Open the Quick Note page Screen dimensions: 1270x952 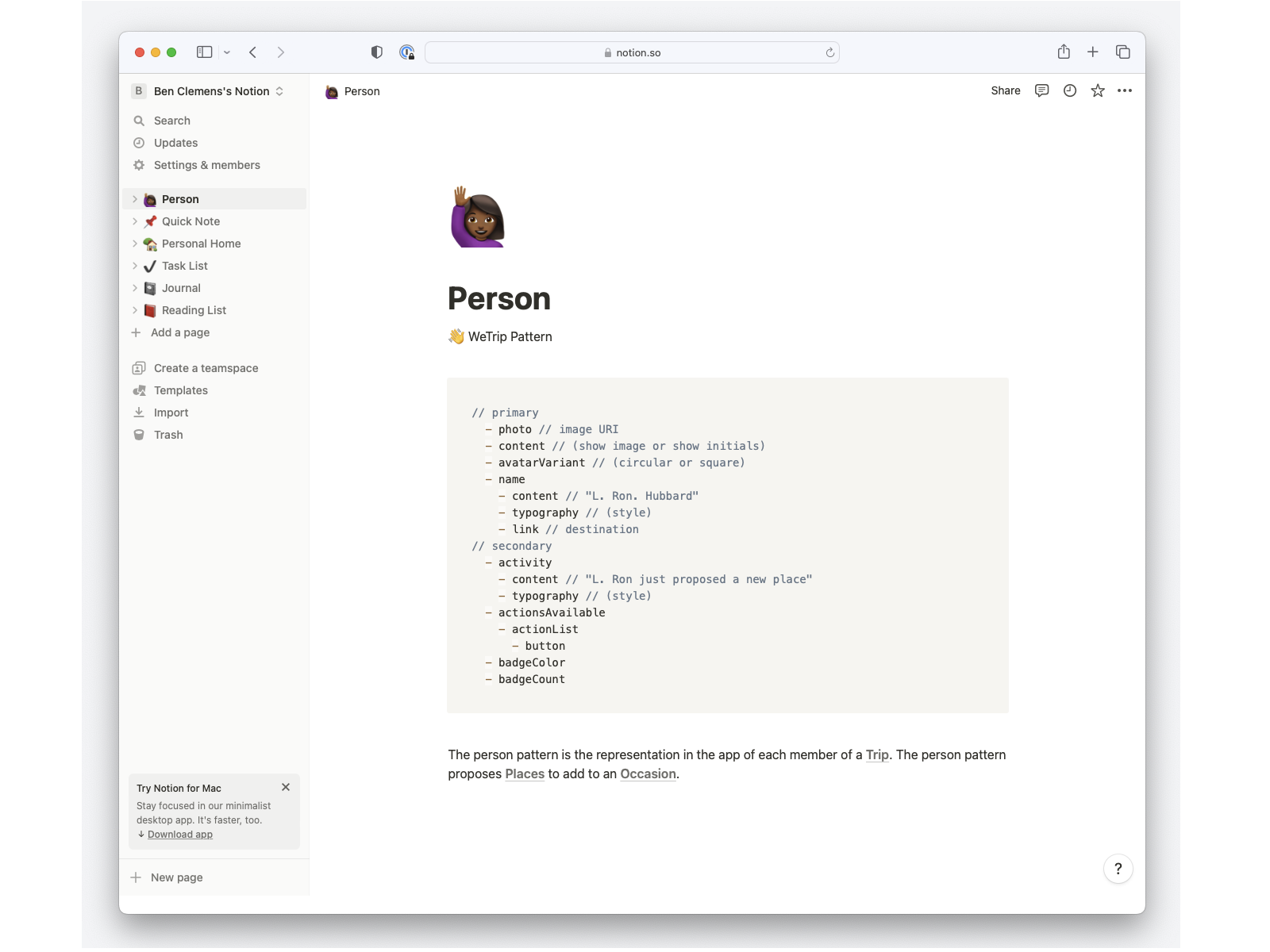[x=190, y=221]
